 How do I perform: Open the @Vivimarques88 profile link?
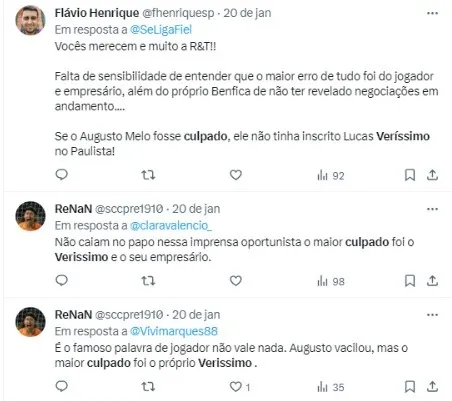coord(174,331)
